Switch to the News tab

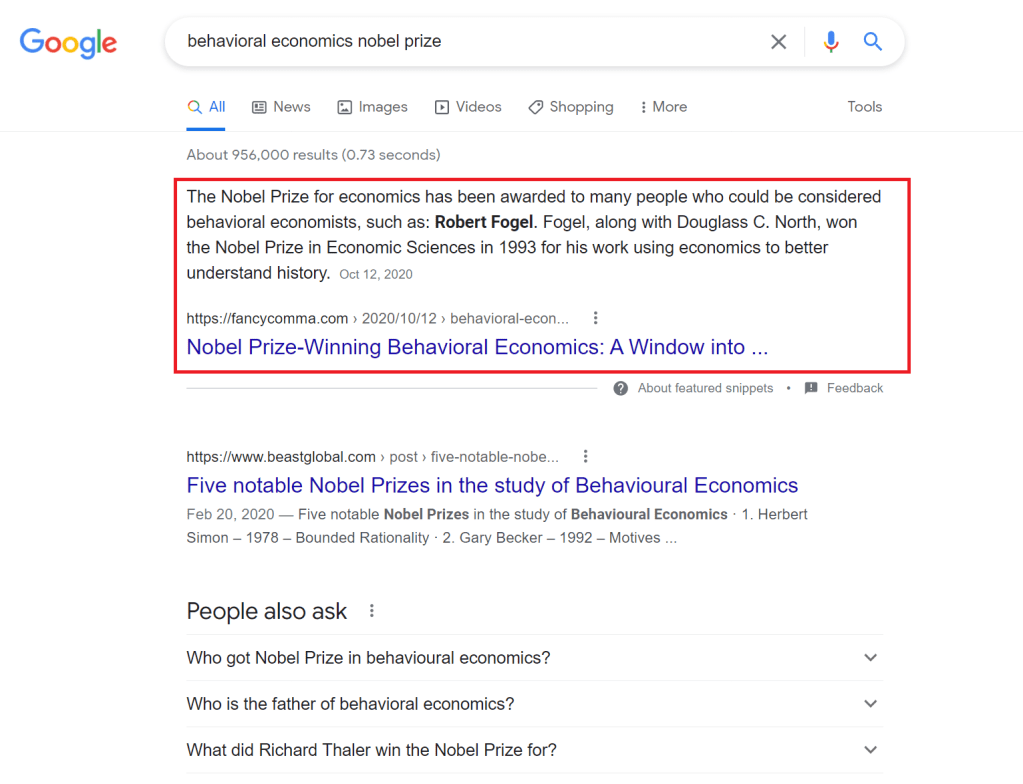[x=281, y=106]
